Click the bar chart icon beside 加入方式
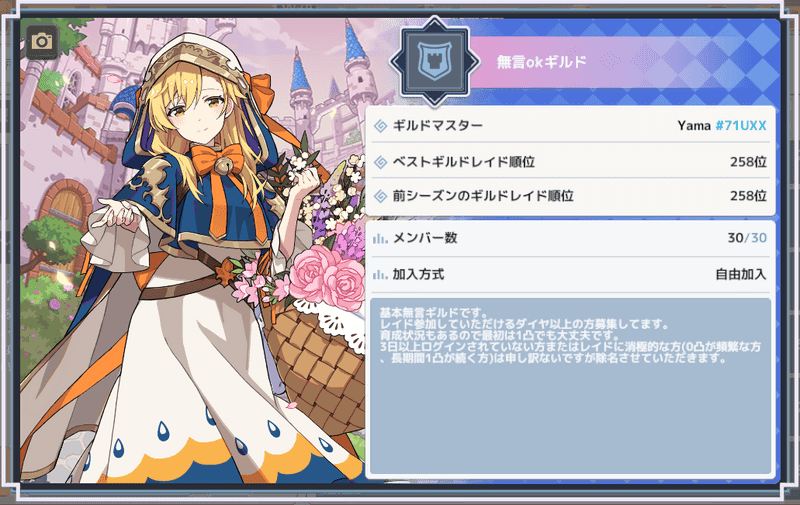 pos(380,275)
